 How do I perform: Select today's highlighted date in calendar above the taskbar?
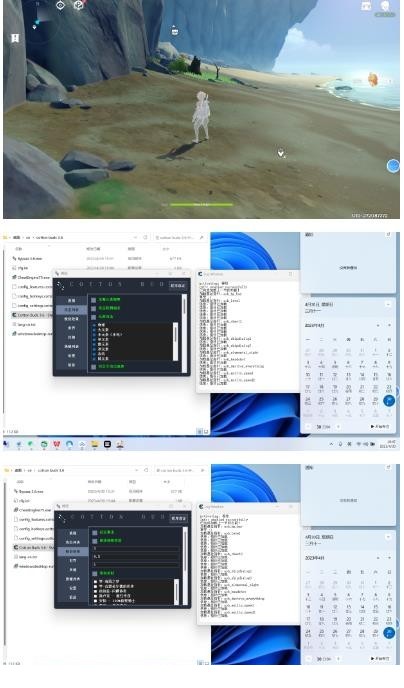click(x=389, y=400)
